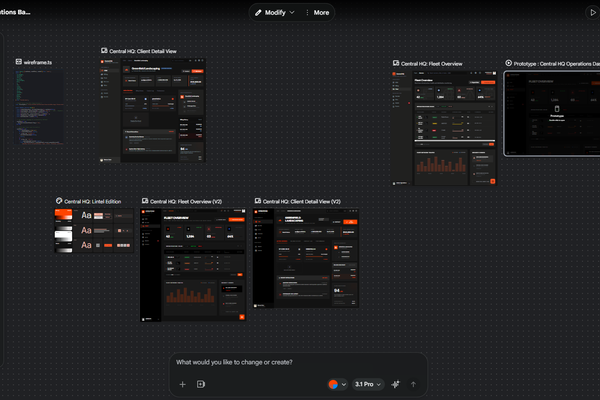Select the Fleet Overview (V2) frame thumbnail
Viewport: 600px width, 400px height.
click(193, 265)
